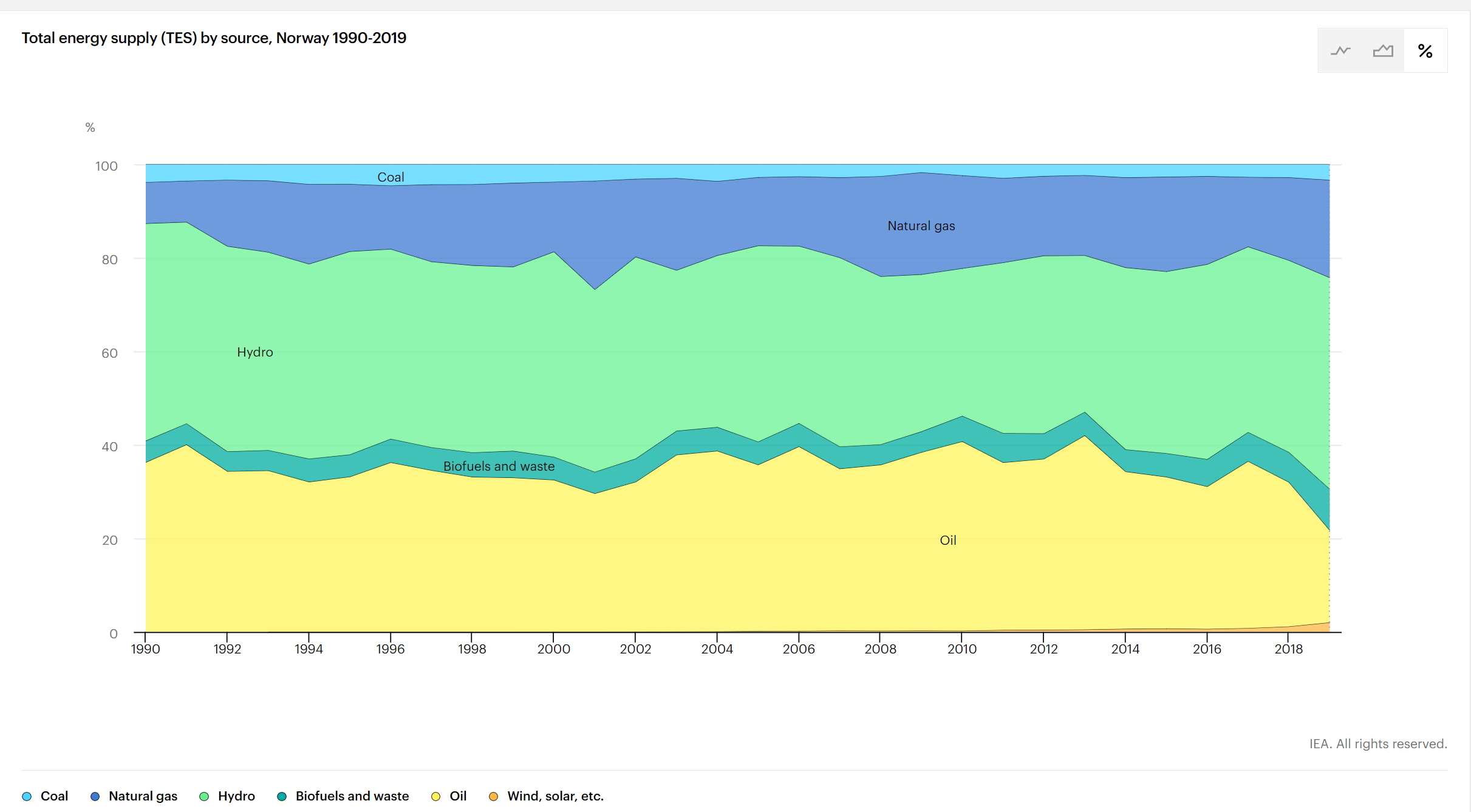
Task: Click Coal label on top band
Action: pyautogui.click(x=391, y=177)
